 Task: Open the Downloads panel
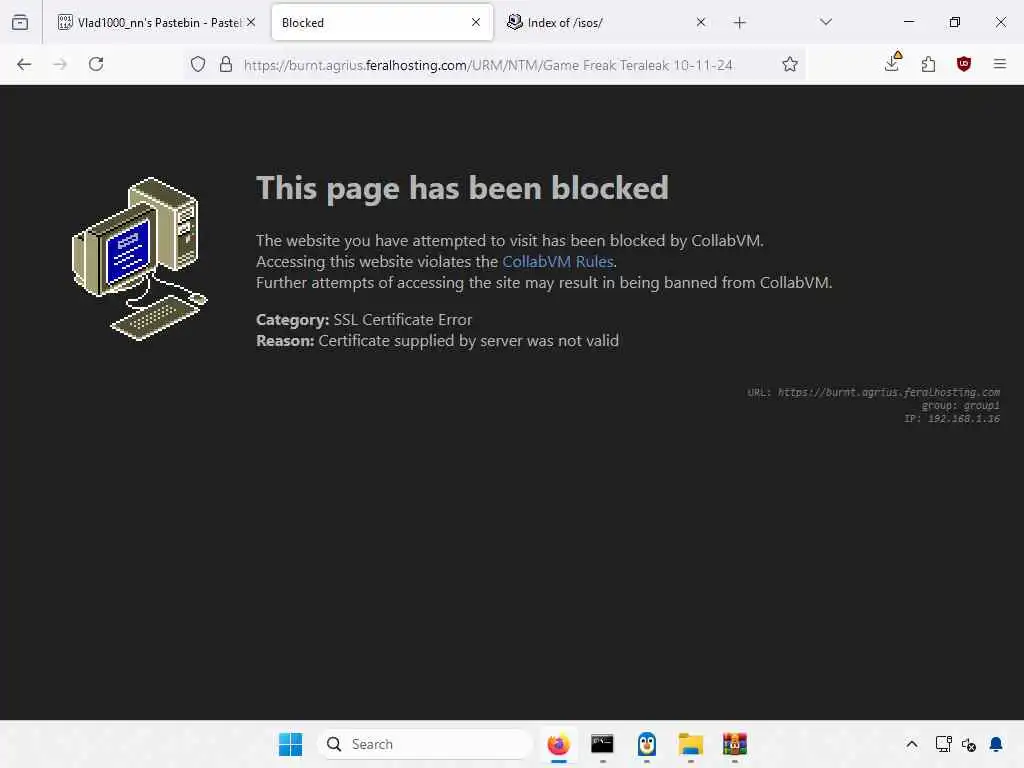[892, 63]
